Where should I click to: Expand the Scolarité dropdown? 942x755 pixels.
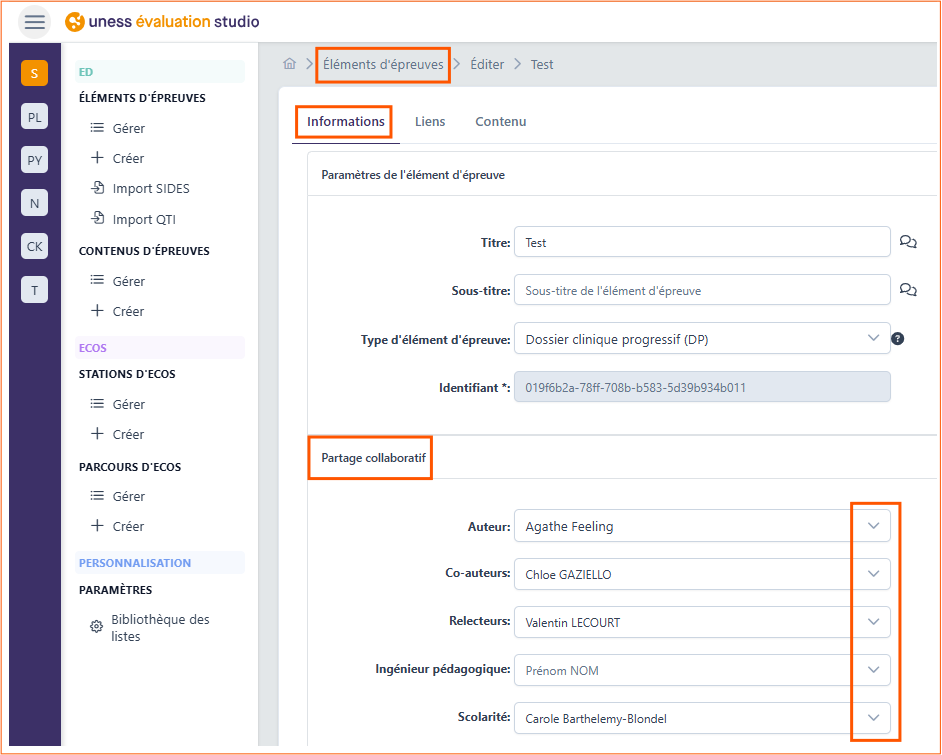(702, 718)
